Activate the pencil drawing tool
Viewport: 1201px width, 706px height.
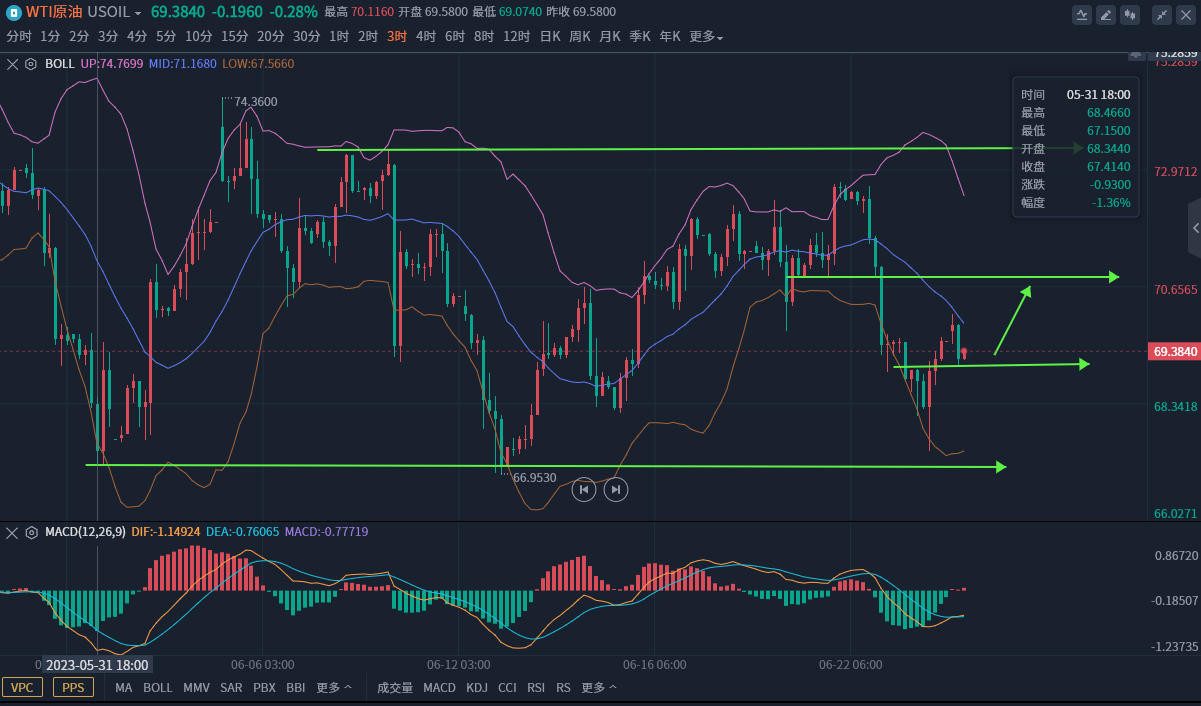1106,14
